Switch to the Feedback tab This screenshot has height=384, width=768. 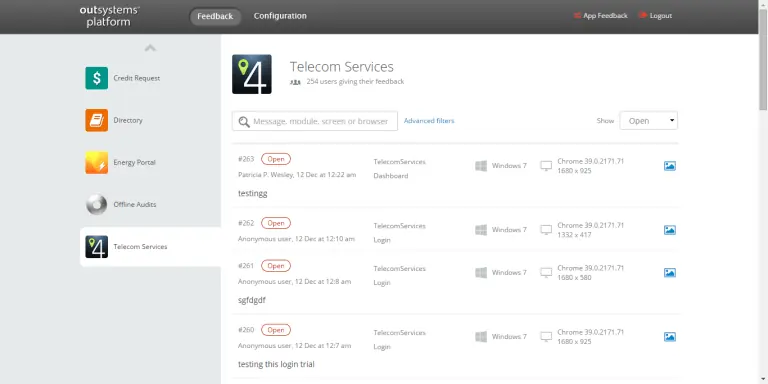tap(215, 16)
